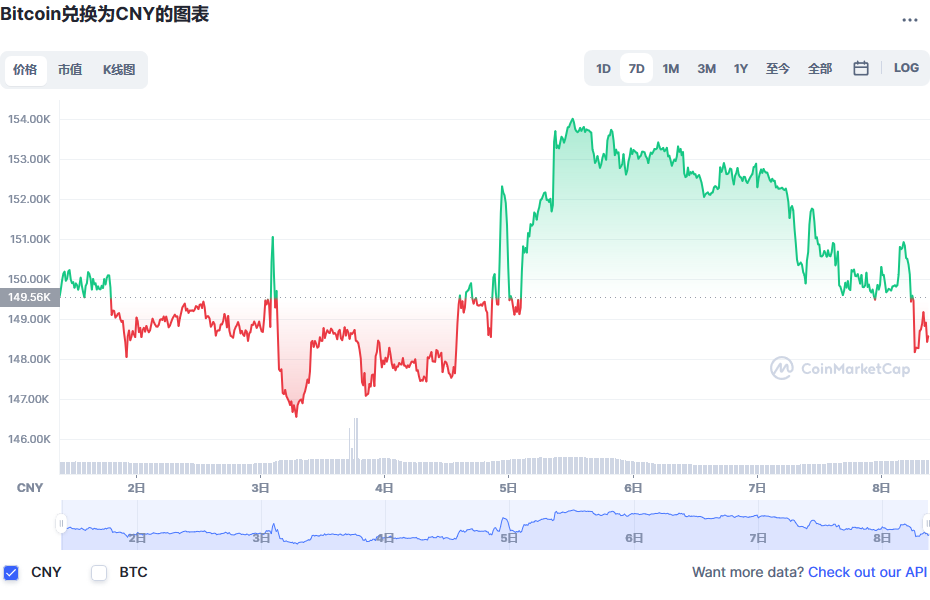Click the 5日 date label on x-axis

508,488
